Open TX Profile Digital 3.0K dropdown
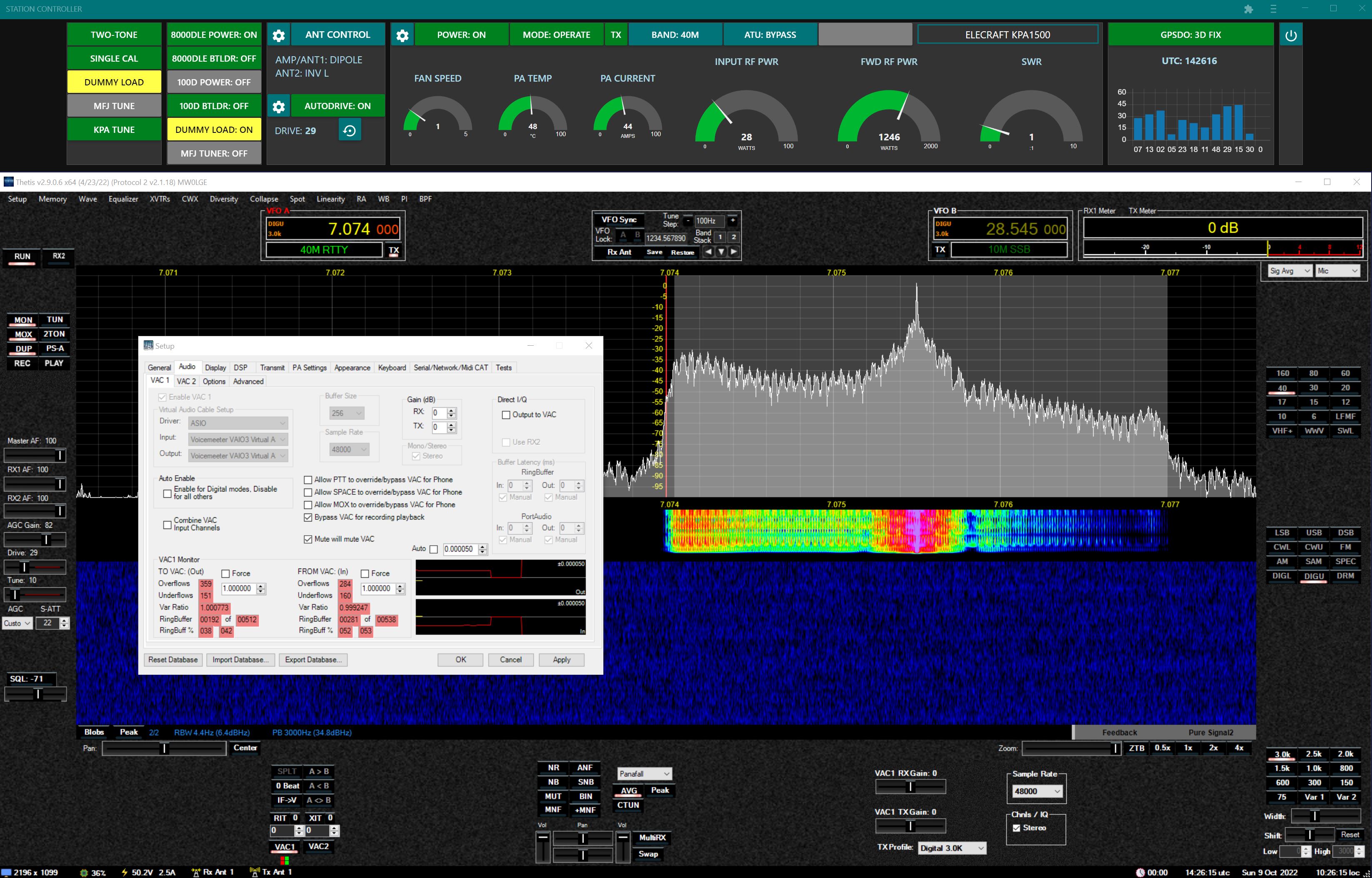Screen dimensions: 1372x878 952,848
